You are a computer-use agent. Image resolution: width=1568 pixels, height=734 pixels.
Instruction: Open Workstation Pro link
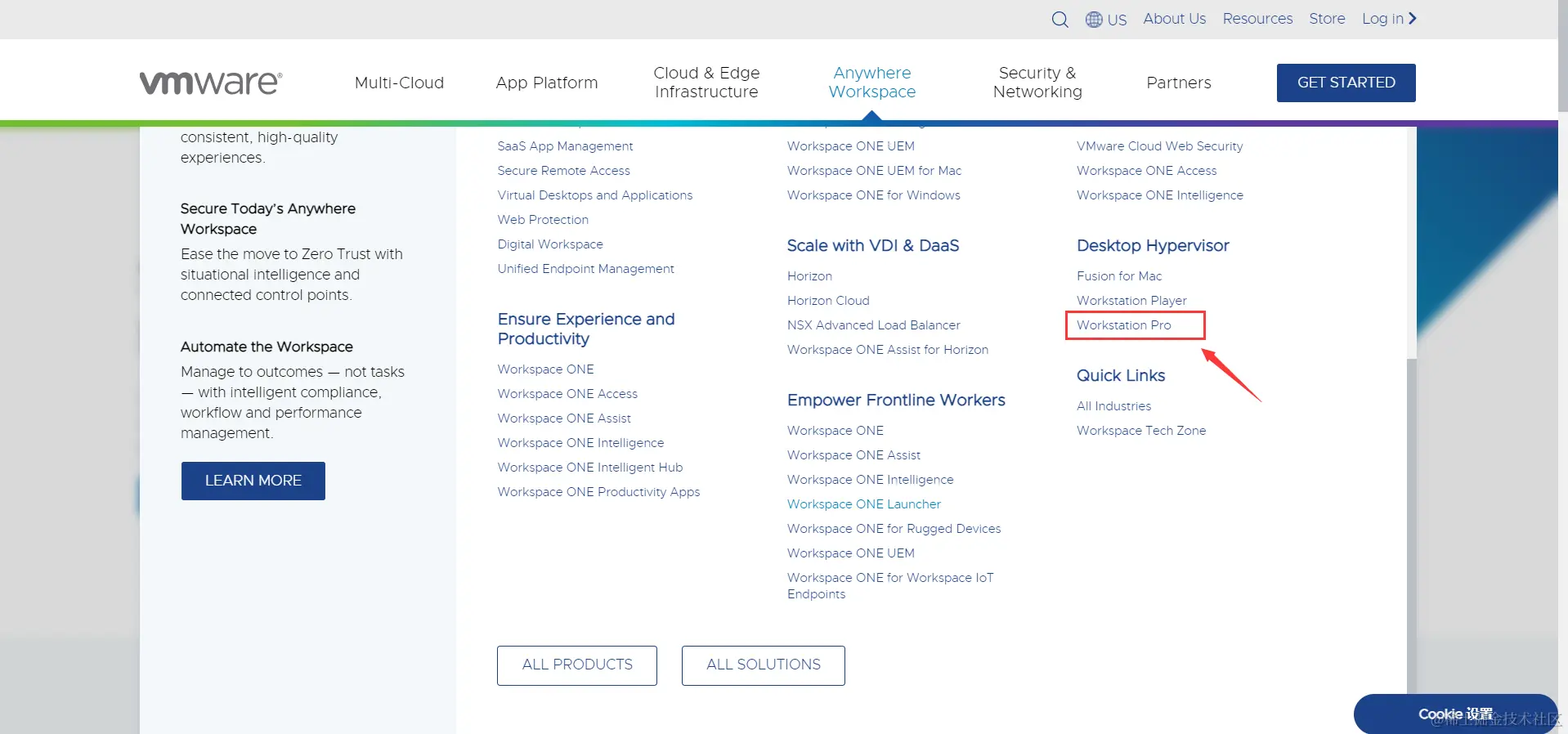click(x=1124, y=325)
